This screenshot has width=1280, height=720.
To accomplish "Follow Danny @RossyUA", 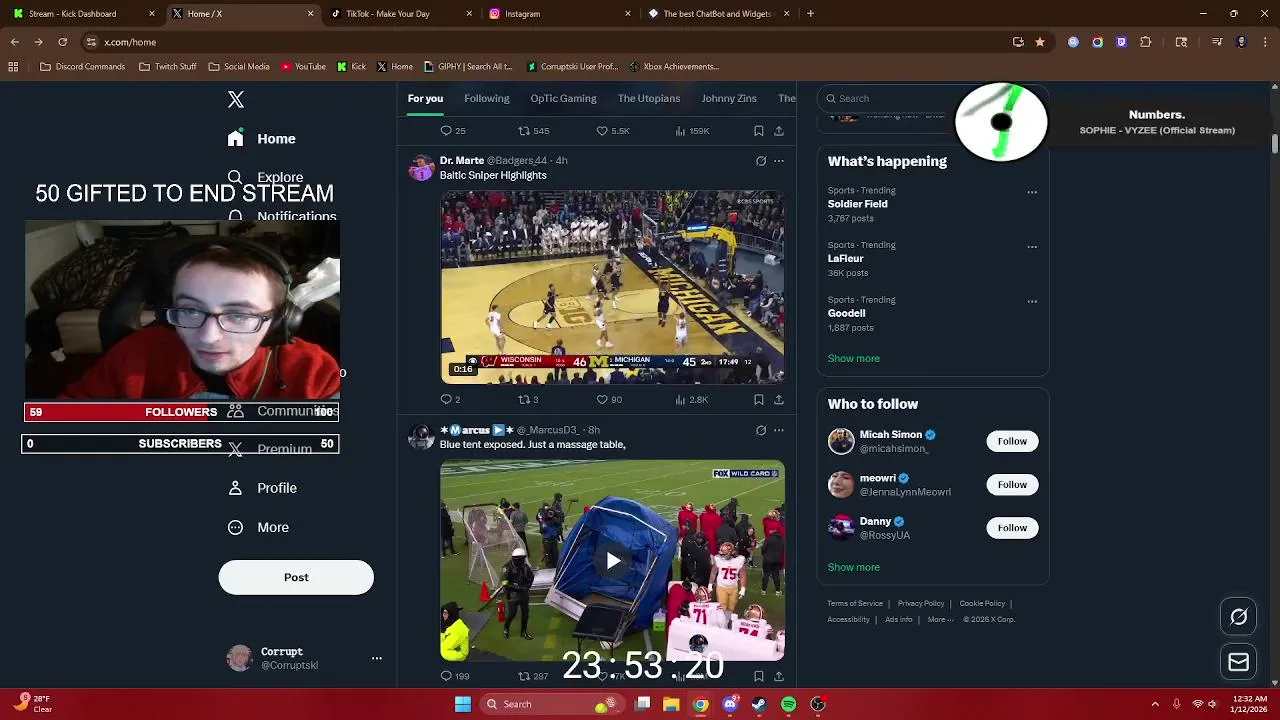I will (1012, 528).
